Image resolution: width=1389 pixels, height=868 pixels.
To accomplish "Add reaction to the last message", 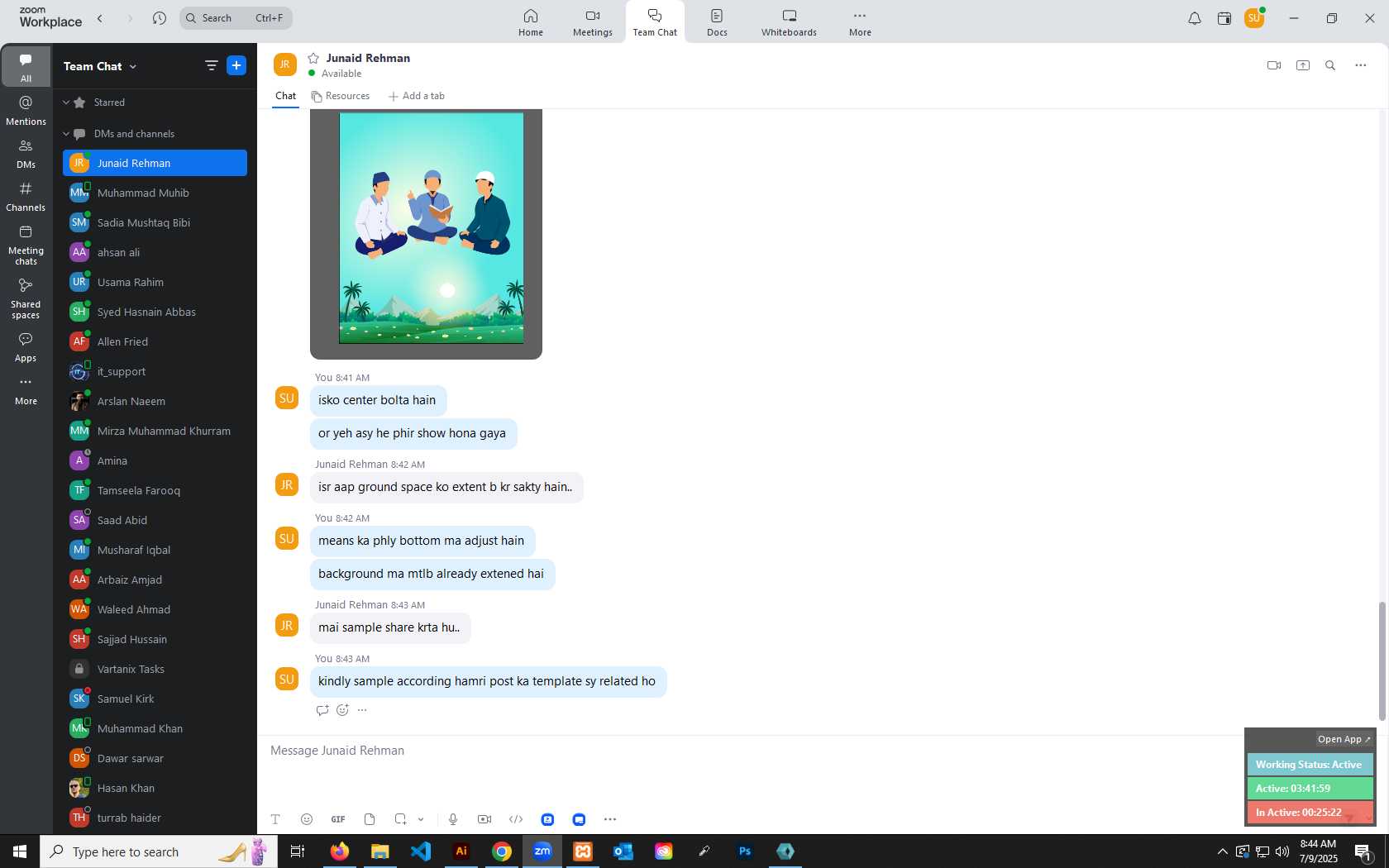I will tap(342, 710).
